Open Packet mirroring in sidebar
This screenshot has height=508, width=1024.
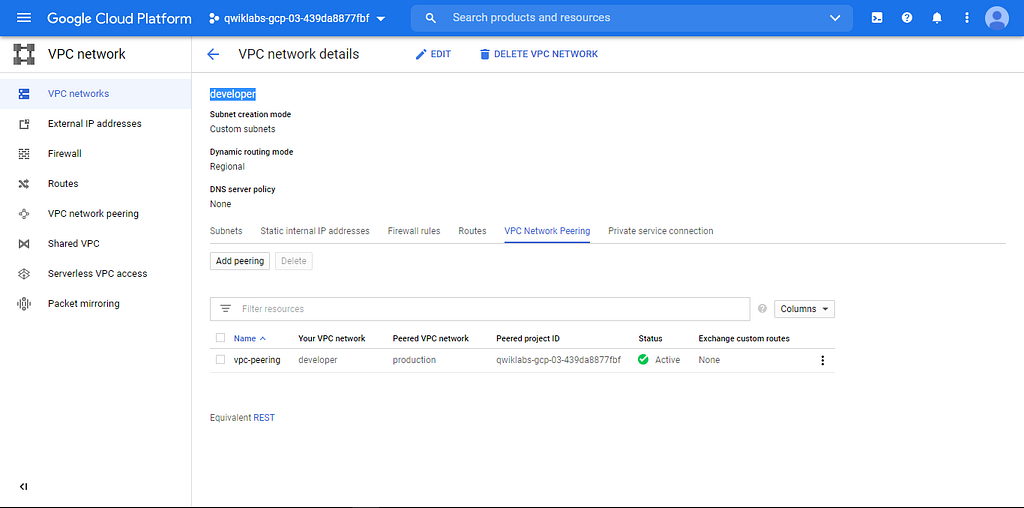84,304
